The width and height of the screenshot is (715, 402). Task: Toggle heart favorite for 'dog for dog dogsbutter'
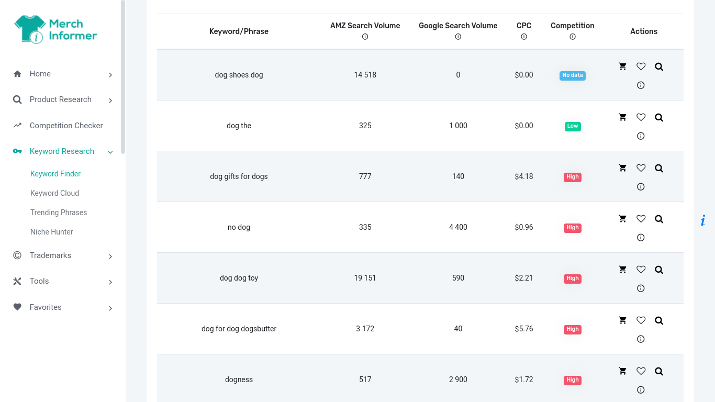pyautogui.click(x=641, y=320)
